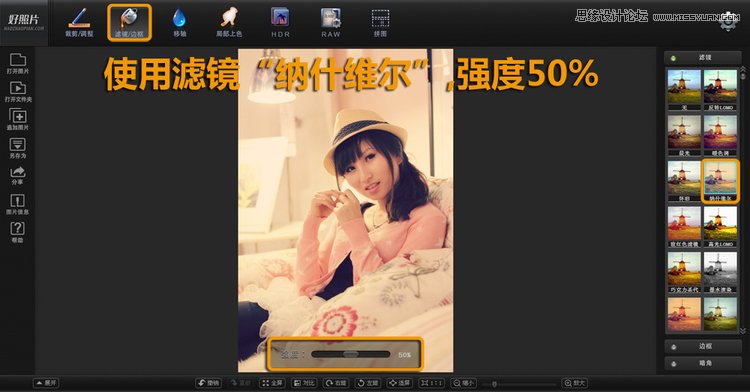Viewport: 750px width, 392px height.
Task: Click the filter strength slider handle
Action: pos(351,354)
